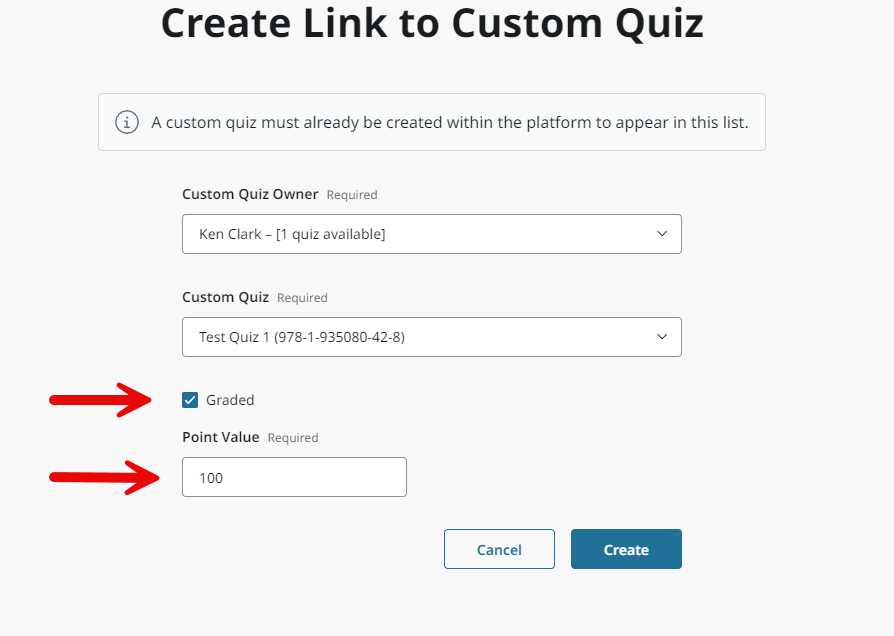Expand the Test Quiz 1 dropdown
This screenshot has width=894, height=636.
coord(432,337)
